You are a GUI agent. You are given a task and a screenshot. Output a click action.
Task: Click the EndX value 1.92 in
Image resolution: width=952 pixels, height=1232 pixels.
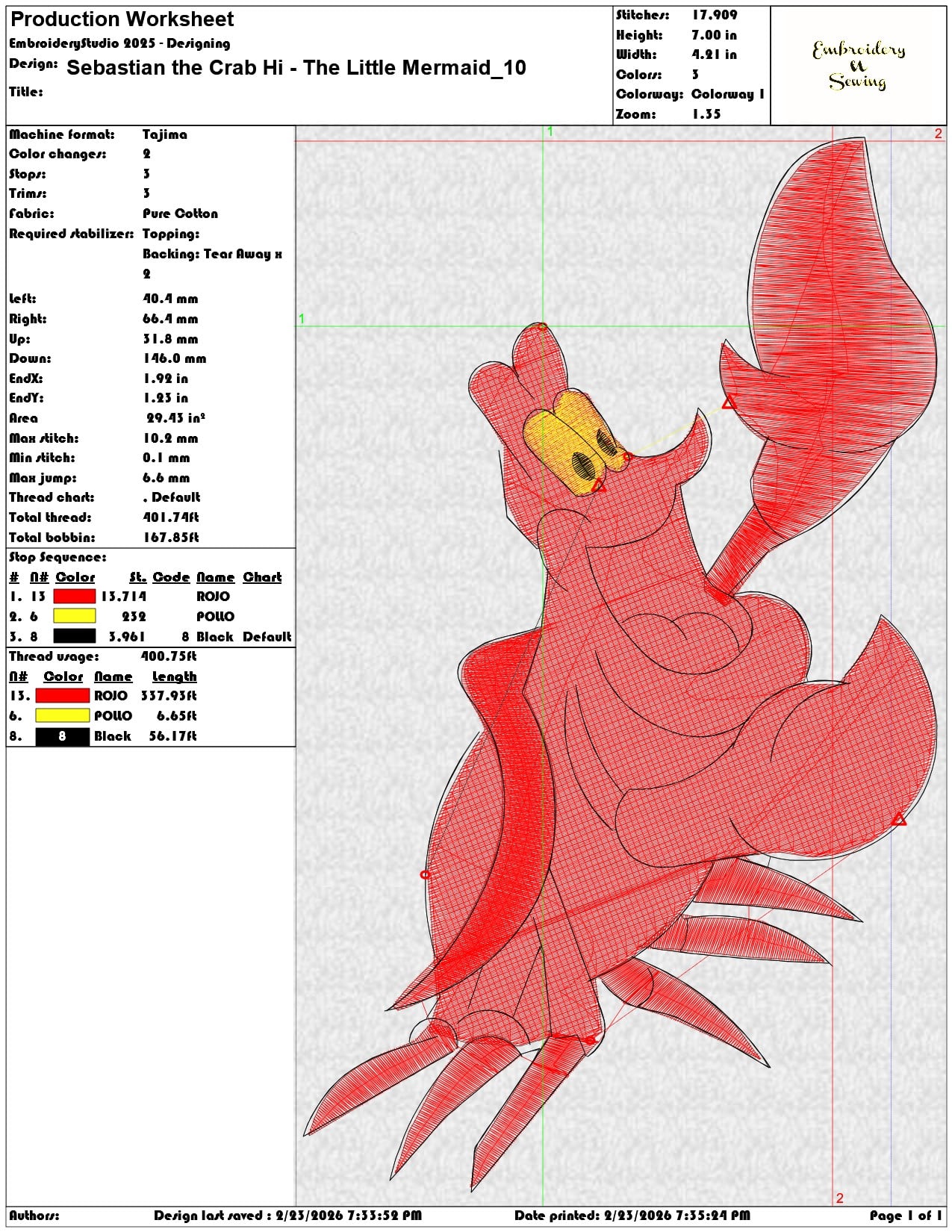point(166,379)
